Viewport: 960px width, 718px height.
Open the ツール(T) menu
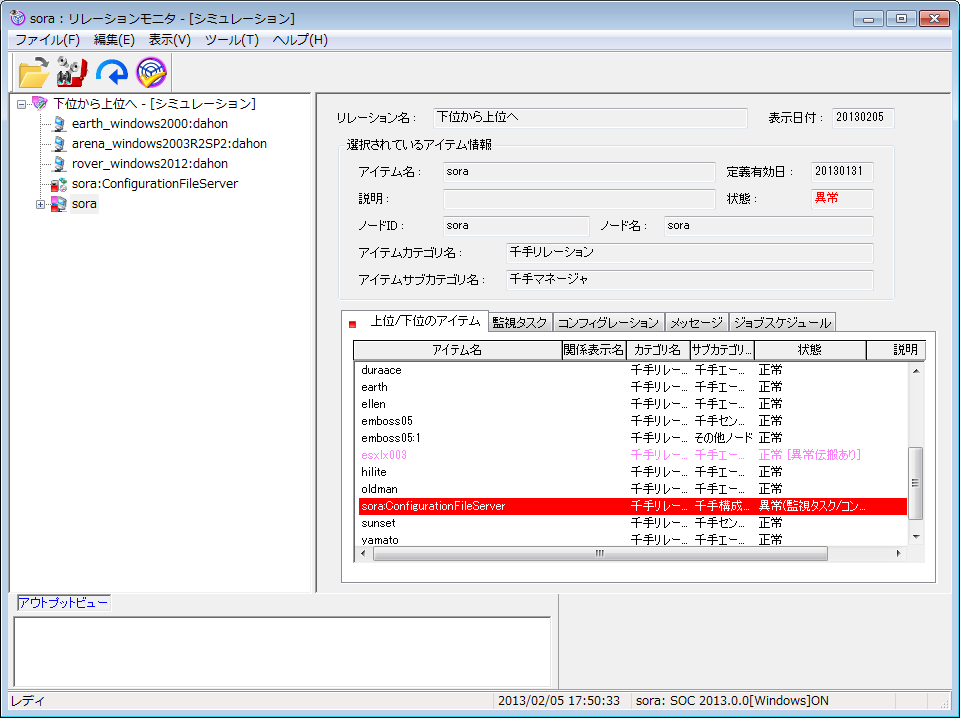click(231, 40)
